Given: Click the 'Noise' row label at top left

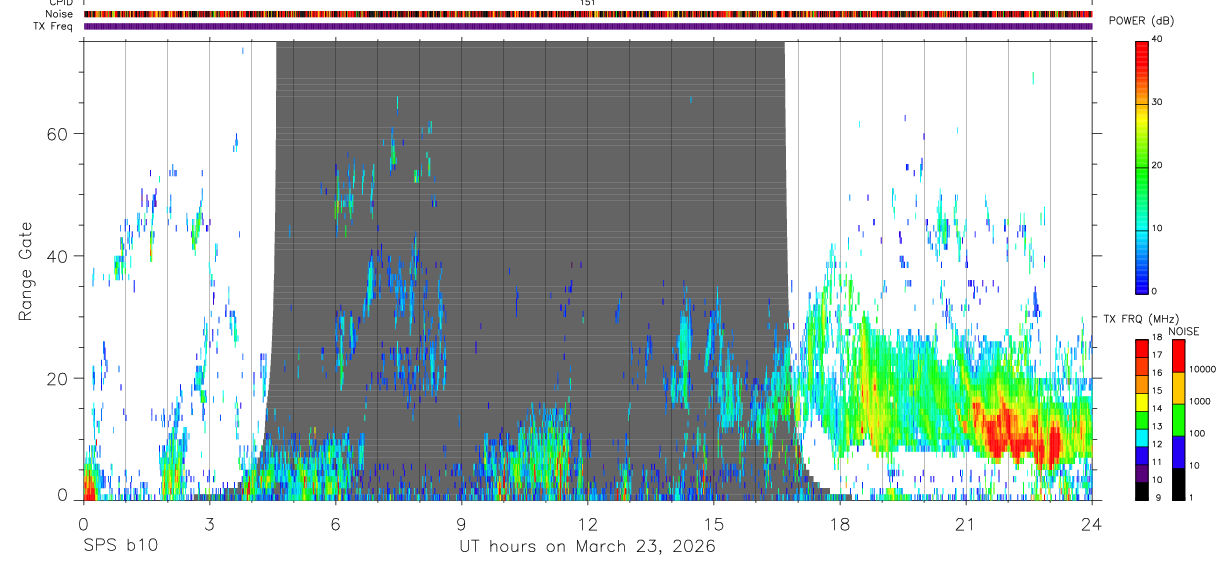Looking at the screenshot, I should tap(59, 14).
